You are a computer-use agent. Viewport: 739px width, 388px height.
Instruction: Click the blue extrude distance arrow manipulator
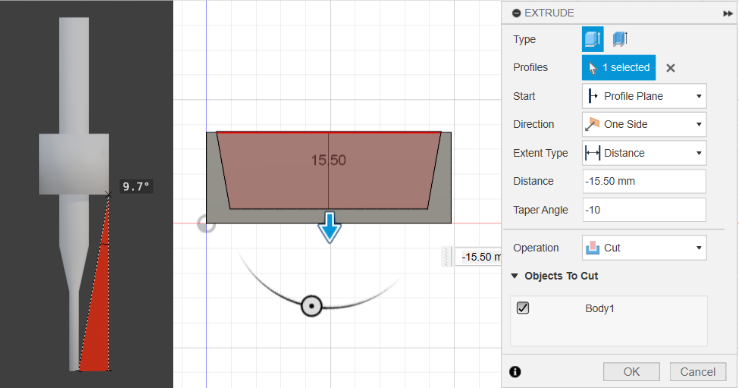(x=329, y=227)
